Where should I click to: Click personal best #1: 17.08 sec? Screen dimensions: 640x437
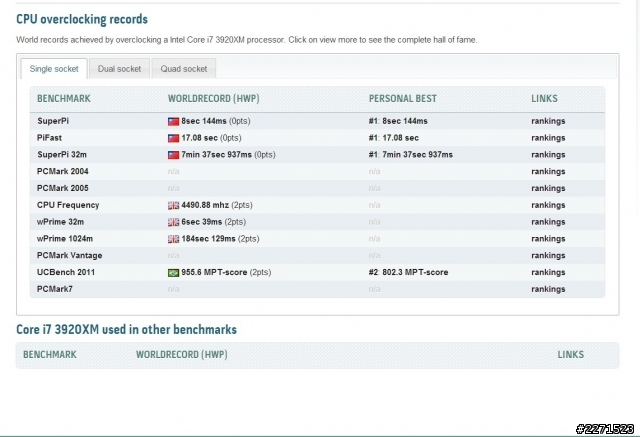[x=393, y=138]
